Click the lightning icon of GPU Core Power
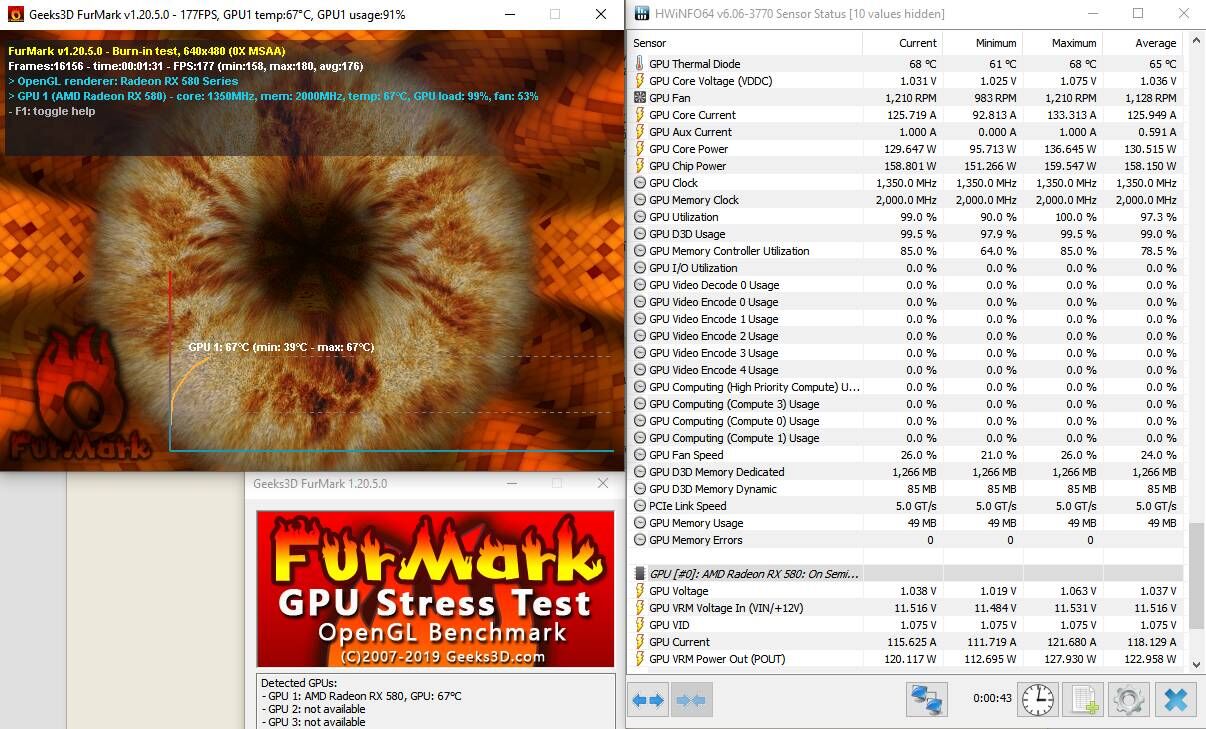1206x729 pixels. click(x=640, y=149)
